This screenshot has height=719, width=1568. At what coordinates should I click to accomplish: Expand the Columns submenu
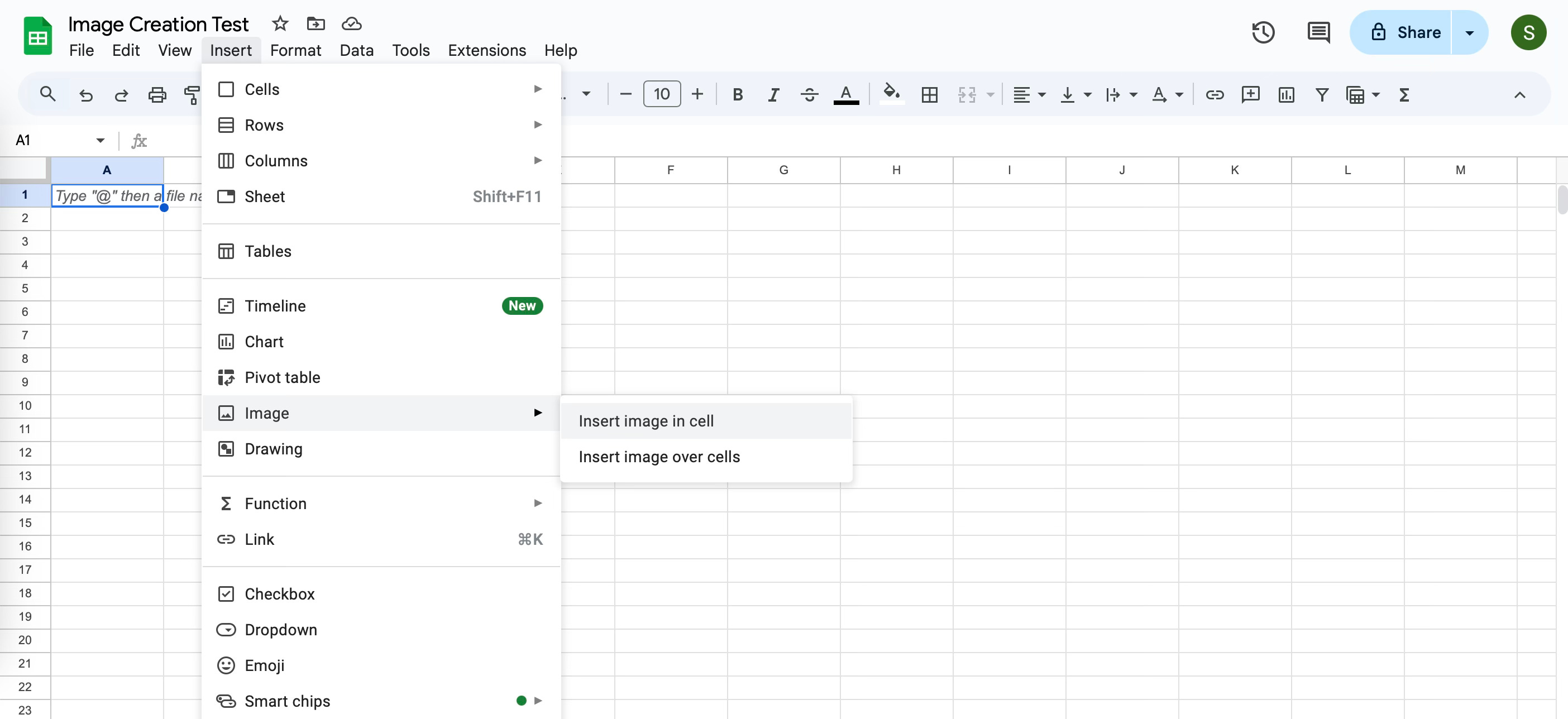380,161
